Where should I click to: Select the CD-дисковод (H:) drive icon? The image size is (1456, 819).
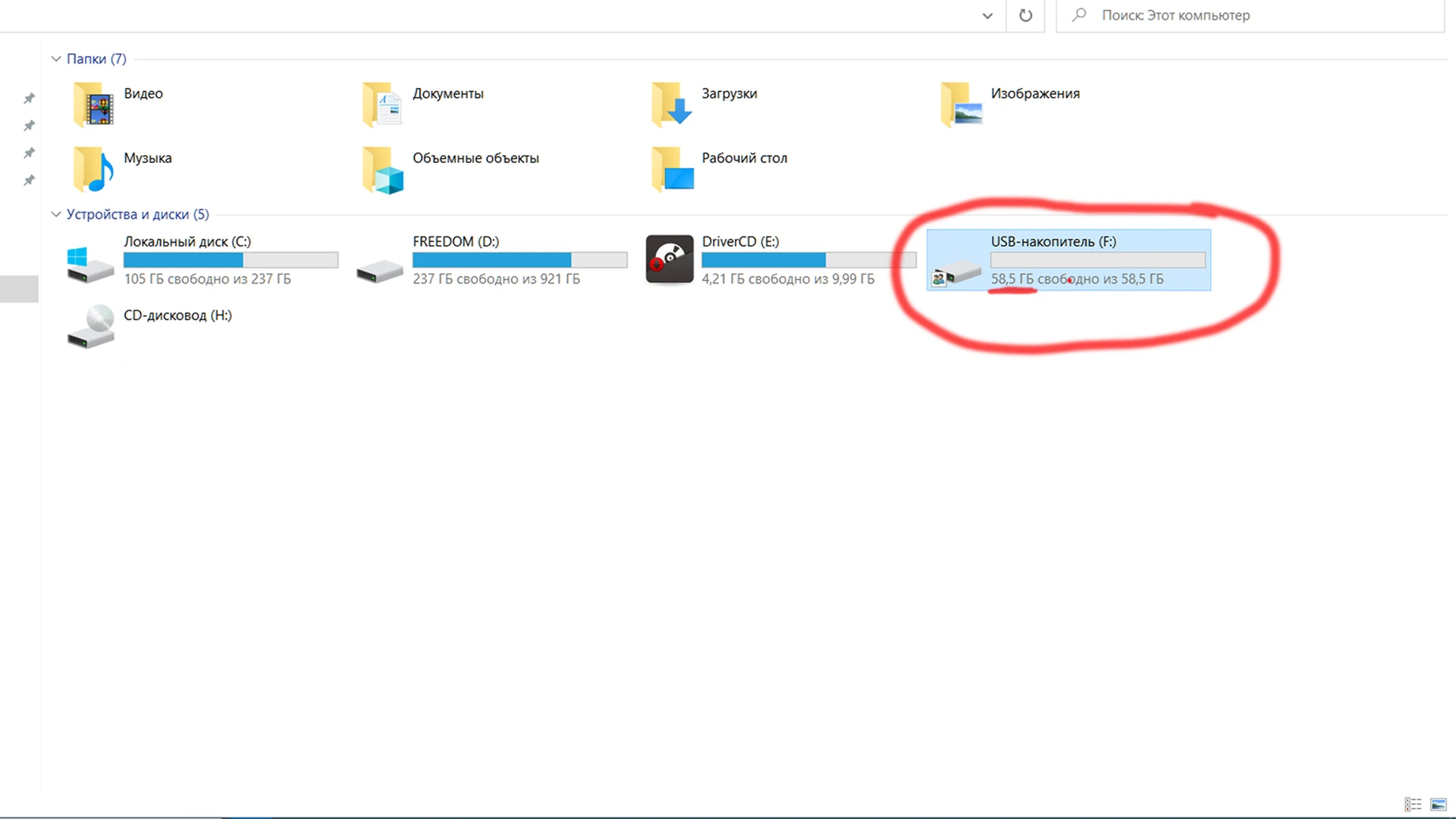(90, 328)
